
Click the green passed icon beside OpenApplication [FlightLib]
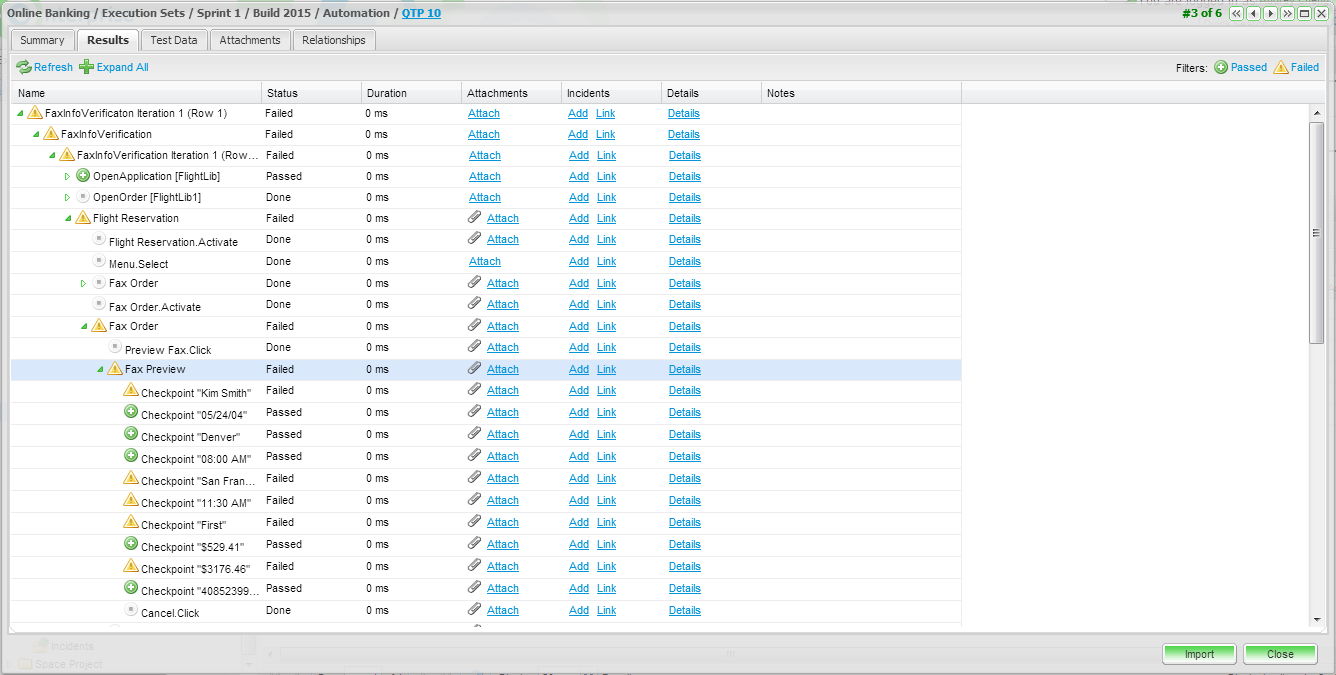[x=83, y=176]
